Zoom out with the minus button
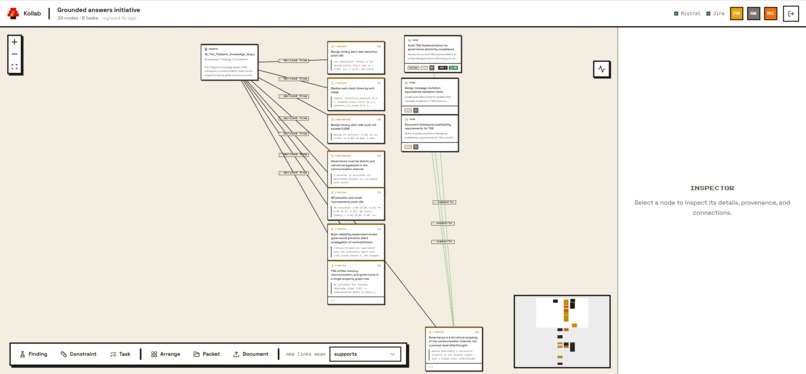The height and width of the screenshot is (374, 806). click(14, 54)
